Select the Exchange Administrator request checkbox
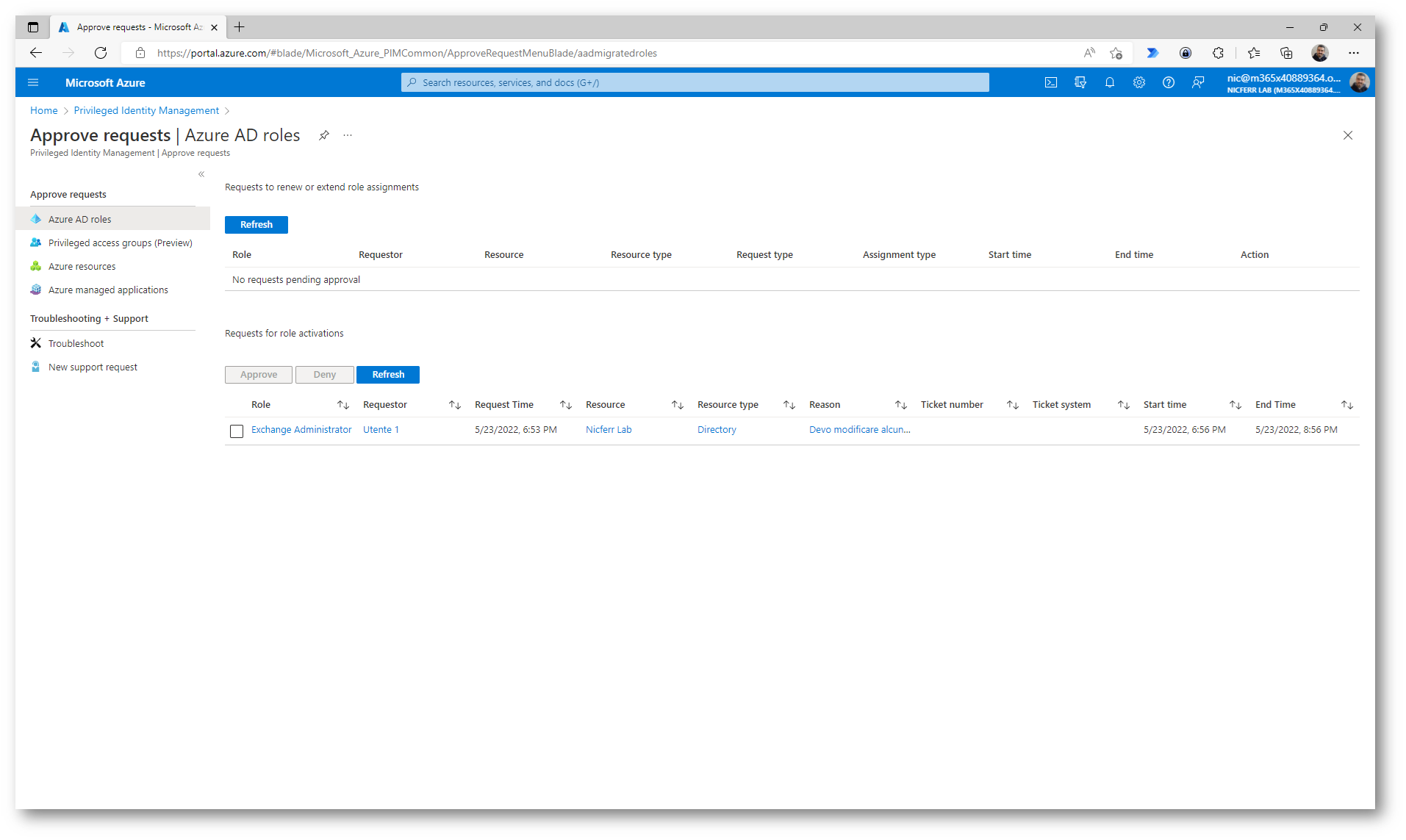 point(237,431)
